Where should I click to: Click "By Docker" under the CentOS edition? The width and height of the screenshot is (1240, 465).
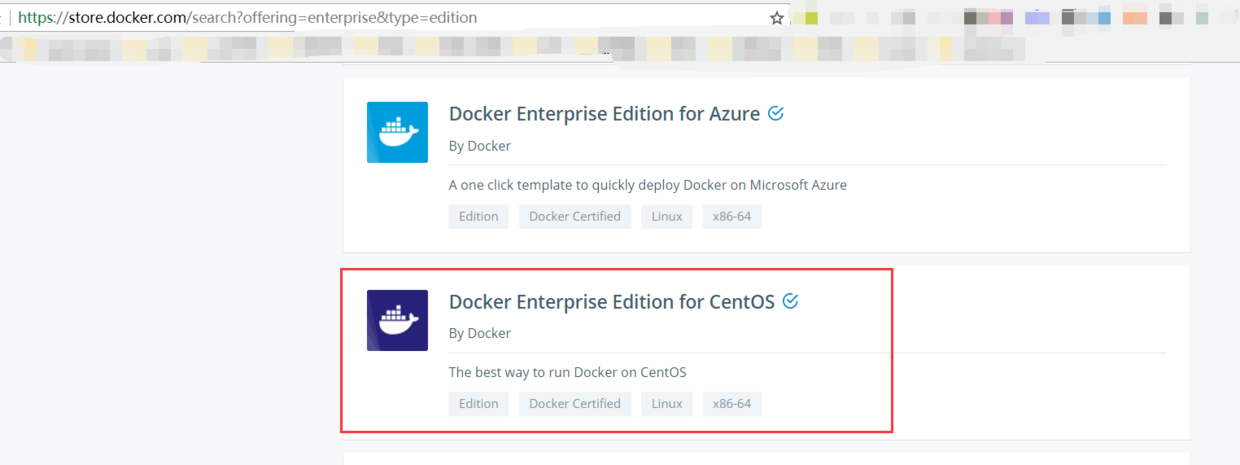(480, 333)
